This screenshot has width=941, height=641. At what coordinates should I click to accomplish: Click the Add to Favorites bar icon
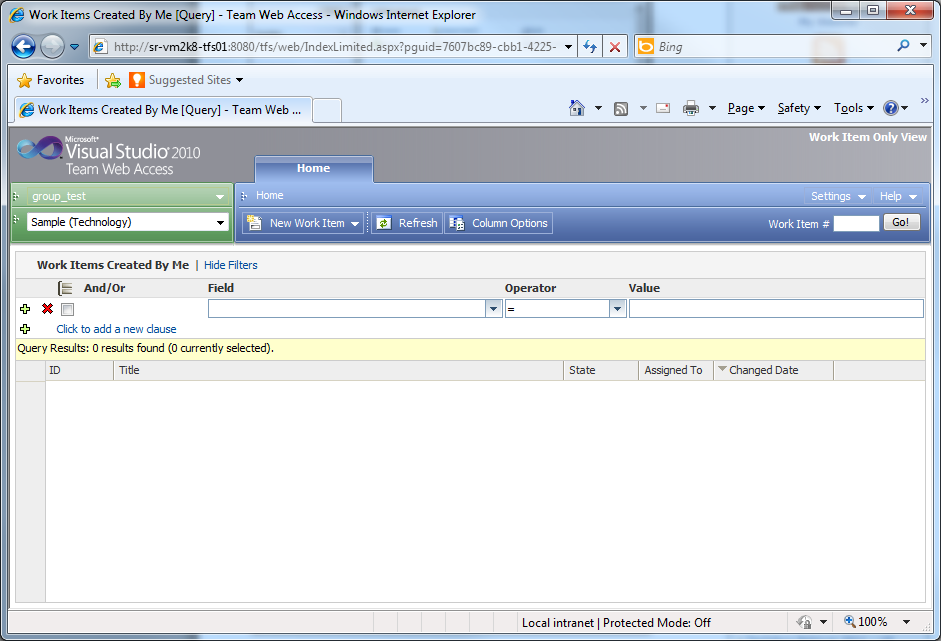[113, 80]
